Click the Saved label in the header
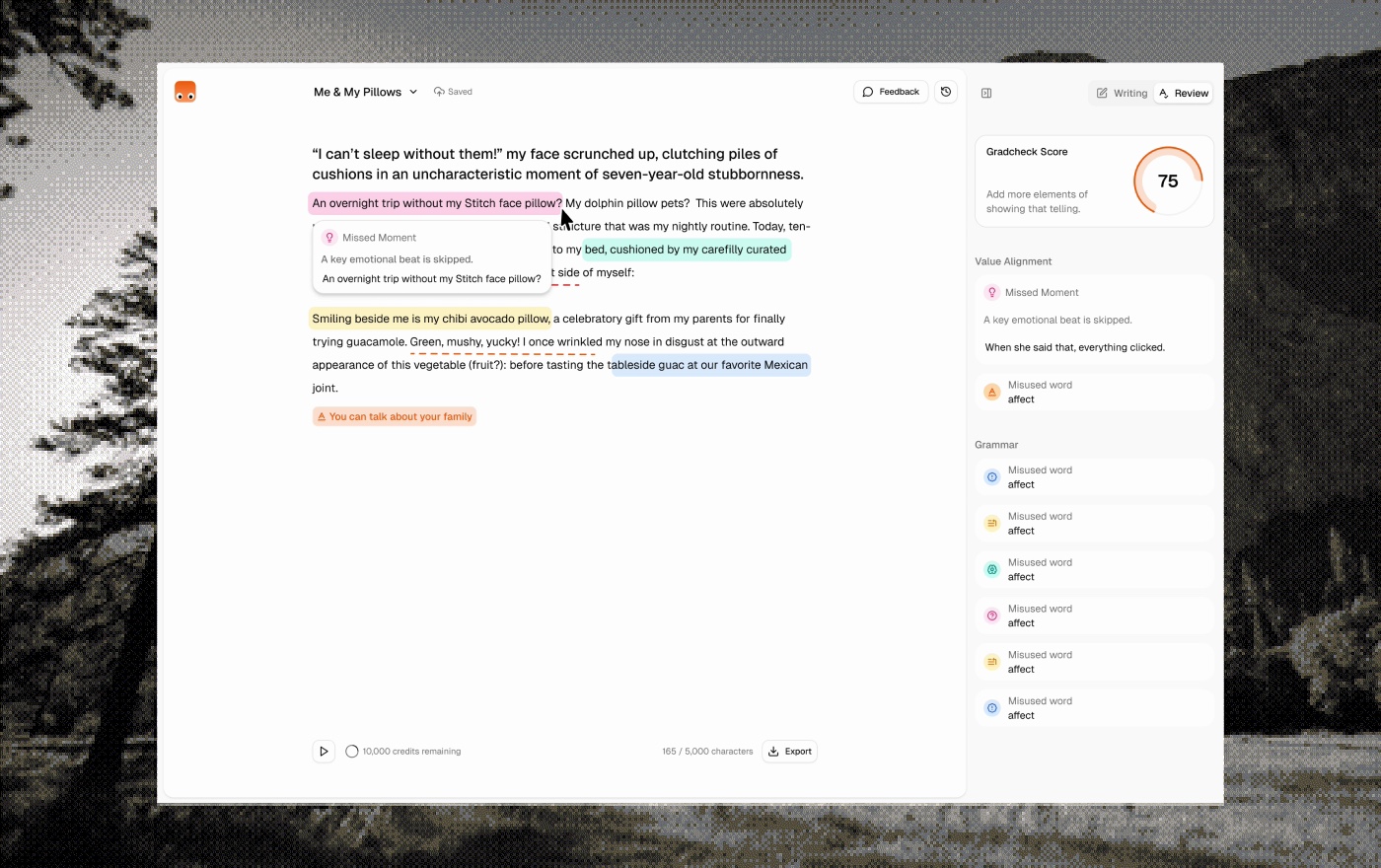Screen dimensions: 1381x868 pos(460,92)
